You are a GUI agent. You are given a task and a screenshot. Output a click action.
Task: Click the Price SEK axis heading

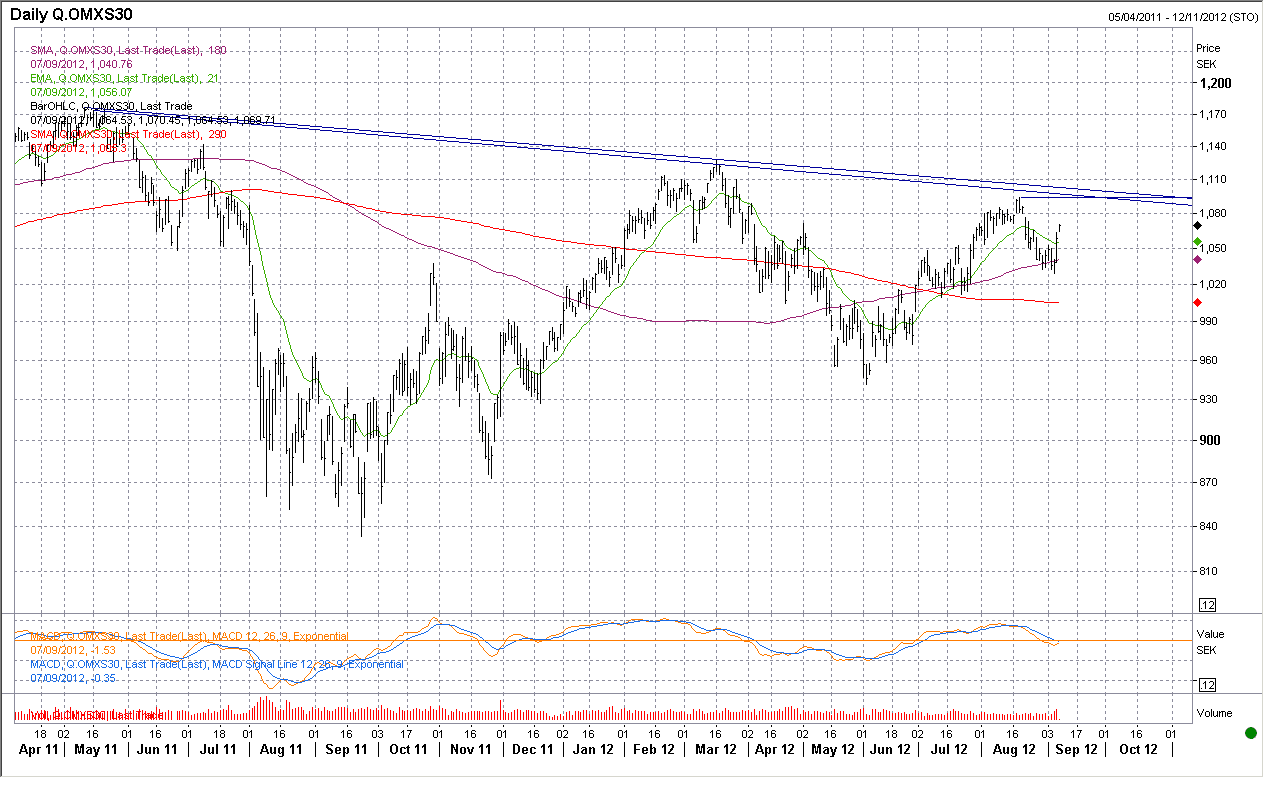pyautogui.click(x=1208, y=55)
